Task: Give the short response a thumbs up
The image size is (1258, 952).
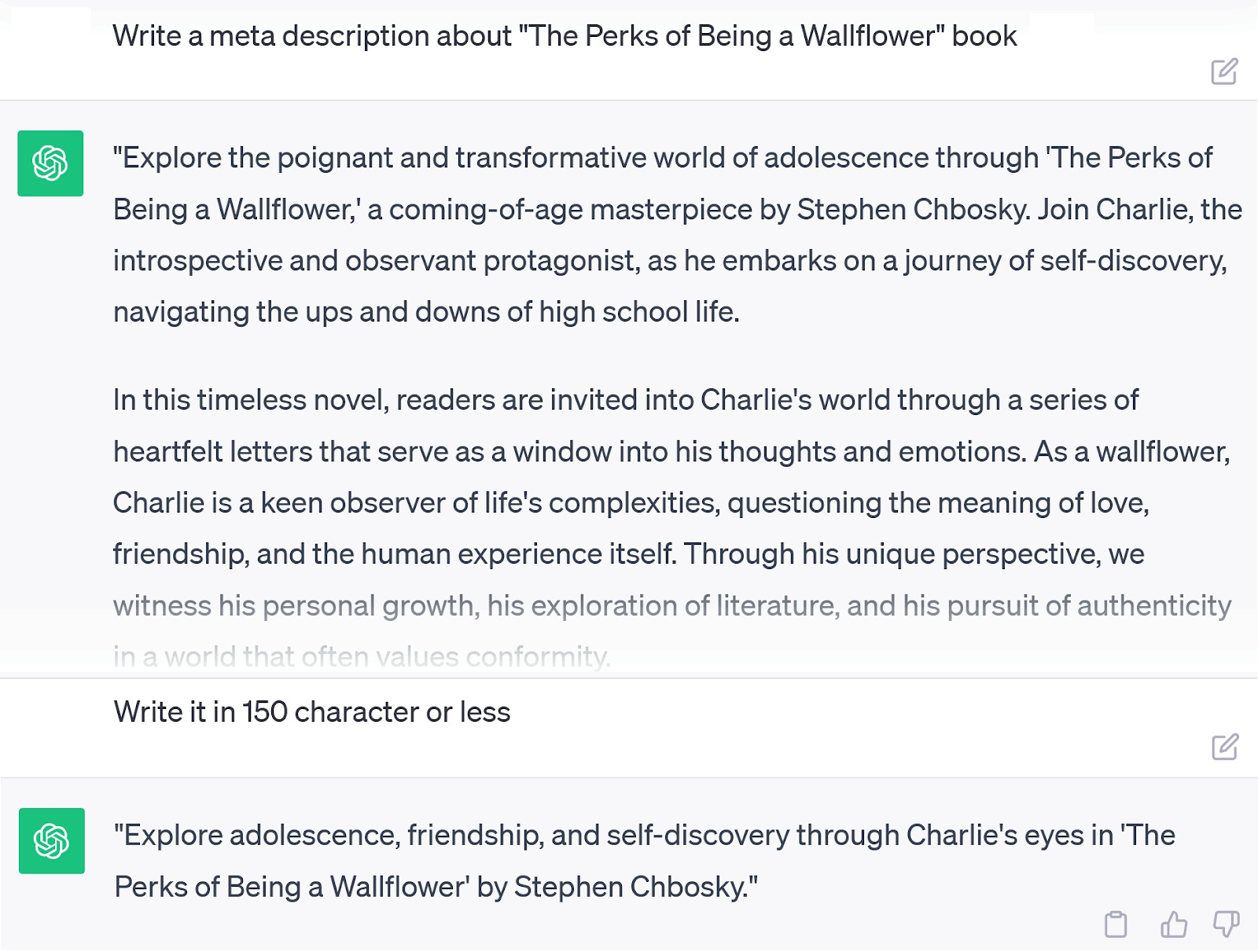Action: tap(1173, 924)
